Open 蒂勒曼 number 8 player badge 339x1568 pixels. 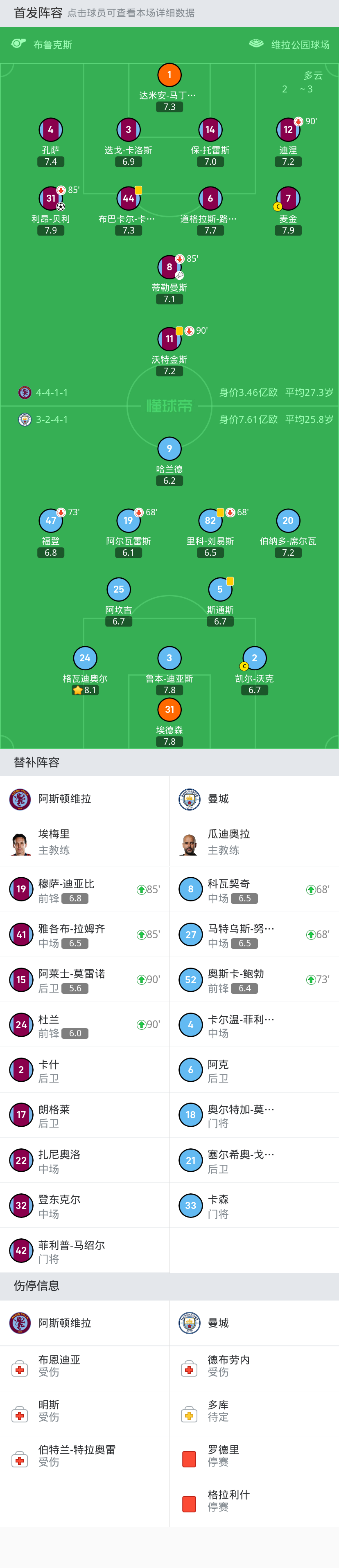pyautogui.click(x=169, y=267)
